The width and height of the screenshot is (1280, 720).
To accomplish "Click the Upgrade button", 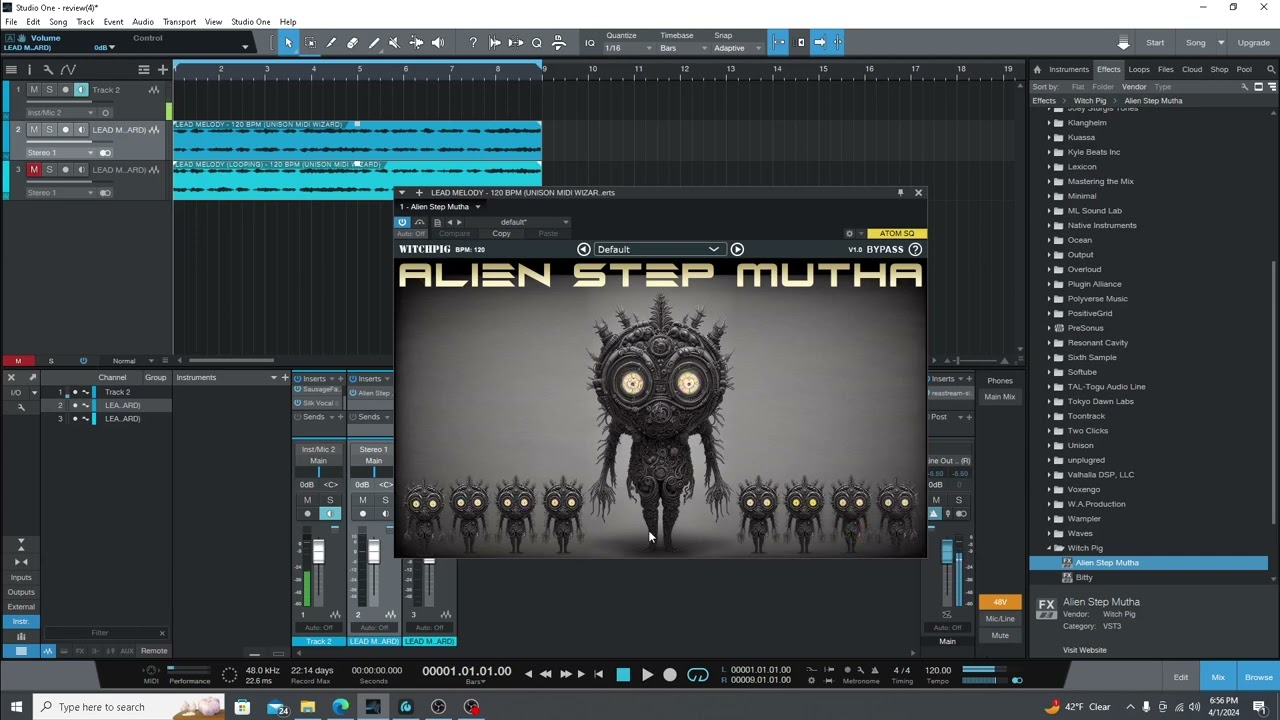I will [1254, 43].
